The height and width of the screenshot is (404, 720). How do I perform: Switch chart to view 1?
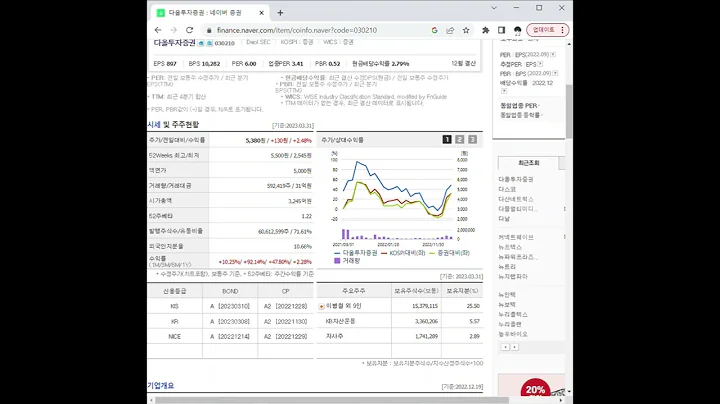tap(447, 140)
